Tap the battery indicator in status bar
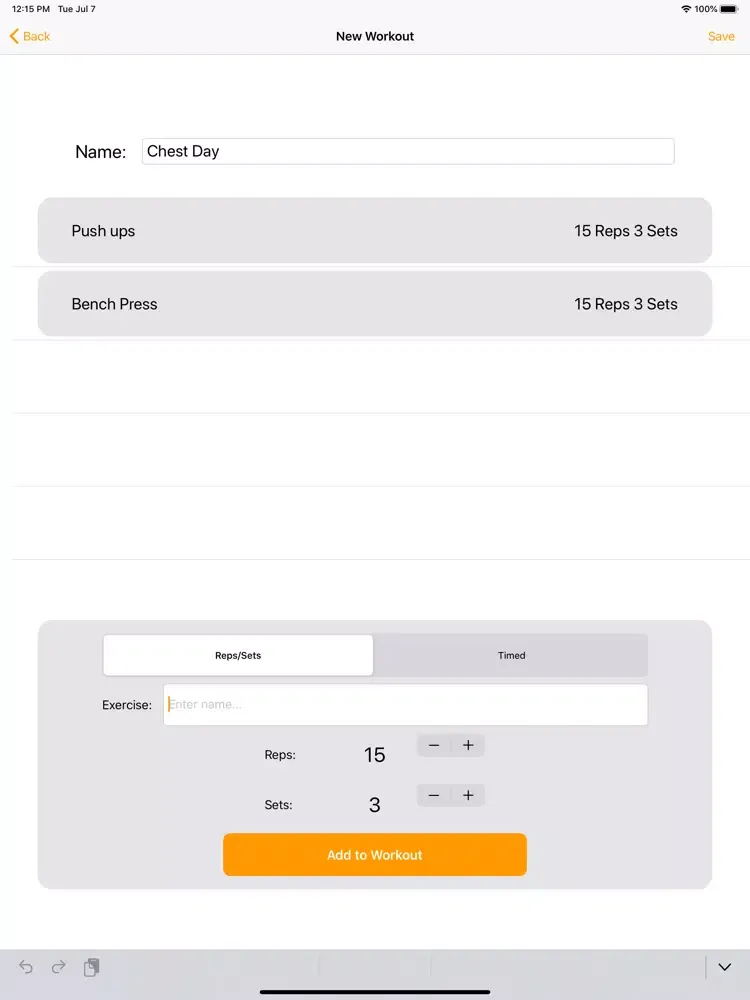This screenshot has width=750, height=1000. click(x=733, y=9)
